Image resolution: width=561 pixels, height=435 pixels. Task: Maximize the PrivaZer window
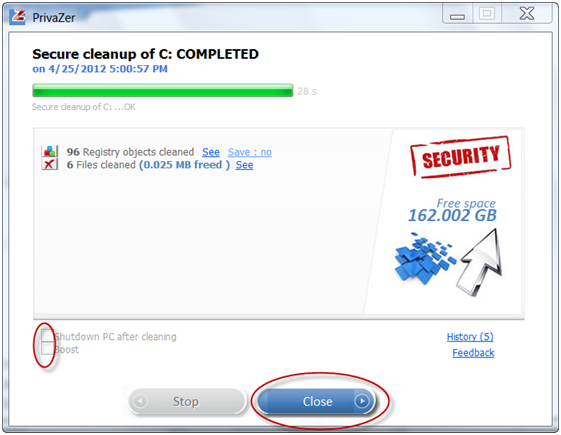click(x=487, y=14)
